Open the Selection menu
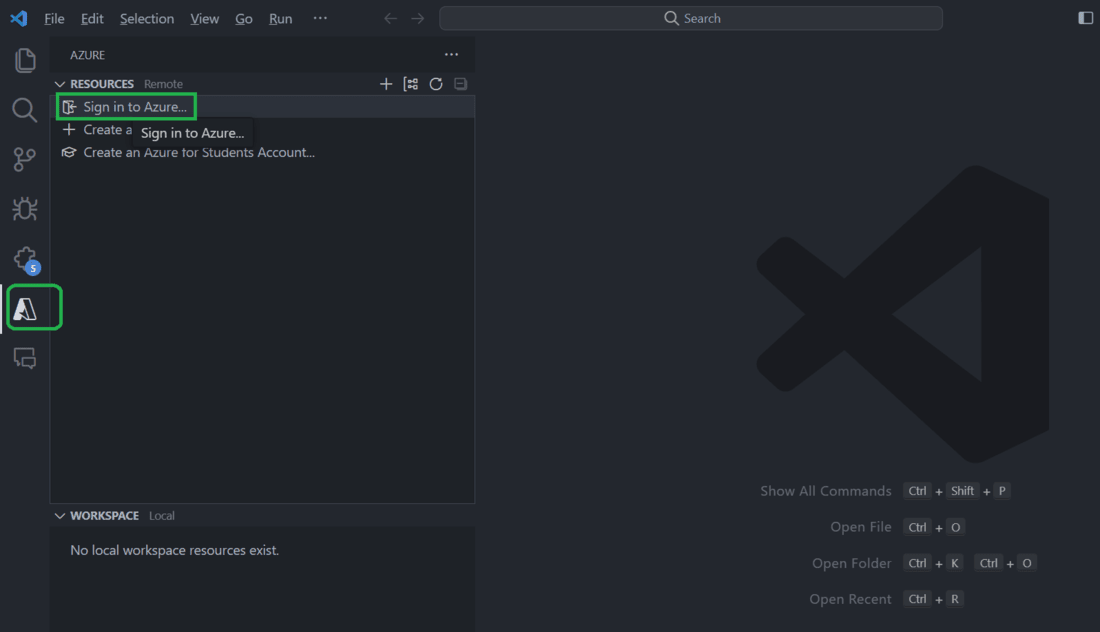Image resolution: width=1100 pixels, height=632 pixels. [147, 19]
